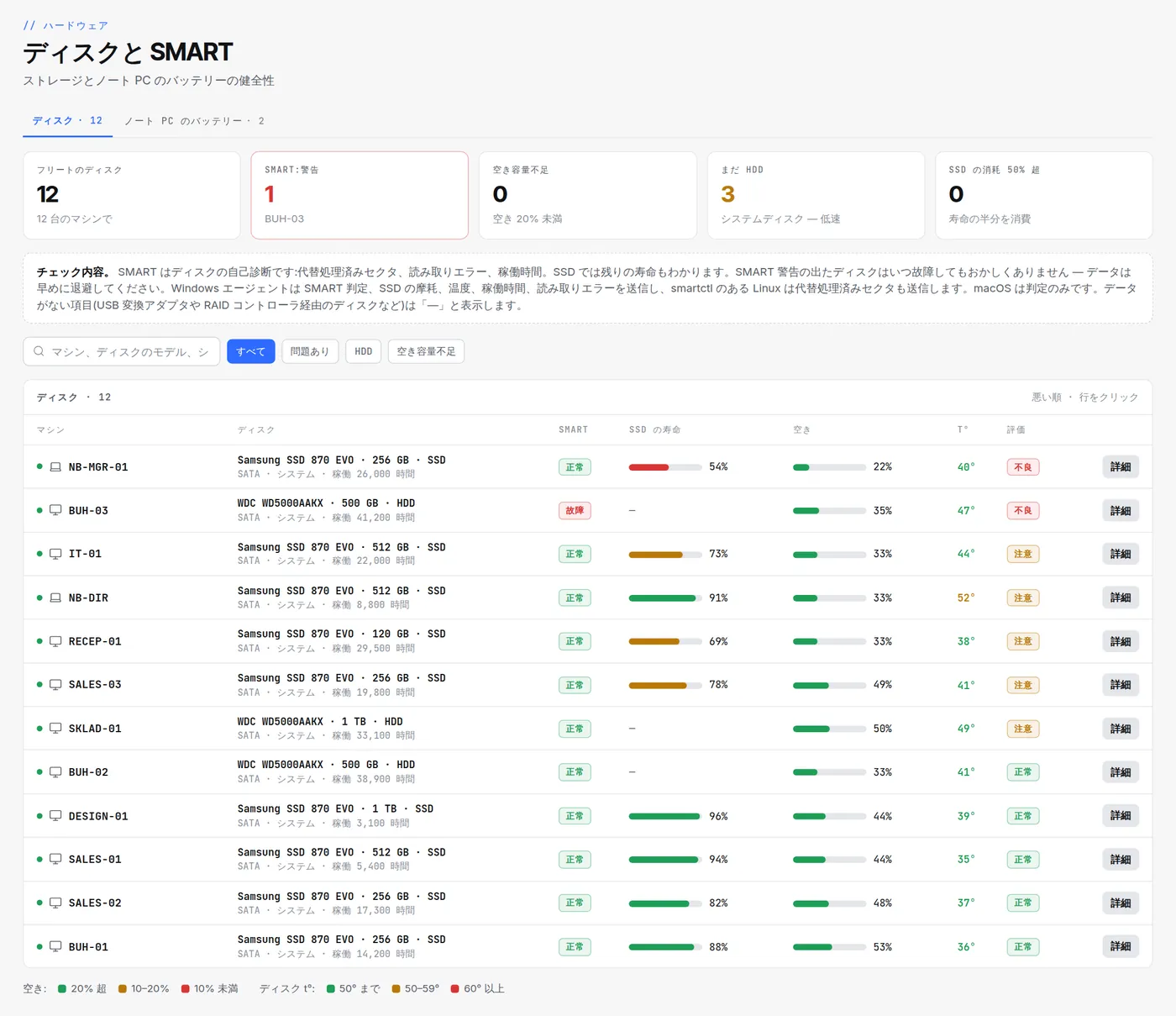Image resolution: width=1176 pixels, height=1016 pixels.
Task: Click the monitor icon beside BUH-01
Action: click(x=55, y=947)
